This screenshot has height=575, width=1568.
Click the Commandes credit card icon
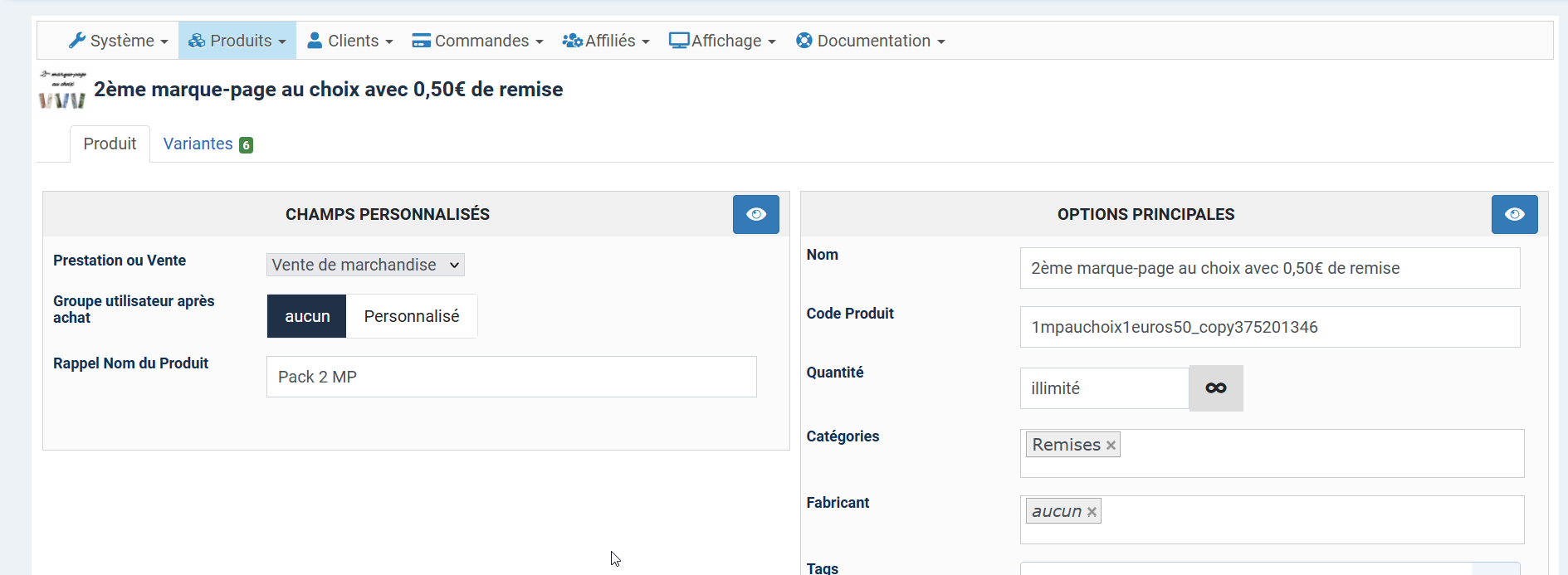pyautogui.click(x=421, y=41)
